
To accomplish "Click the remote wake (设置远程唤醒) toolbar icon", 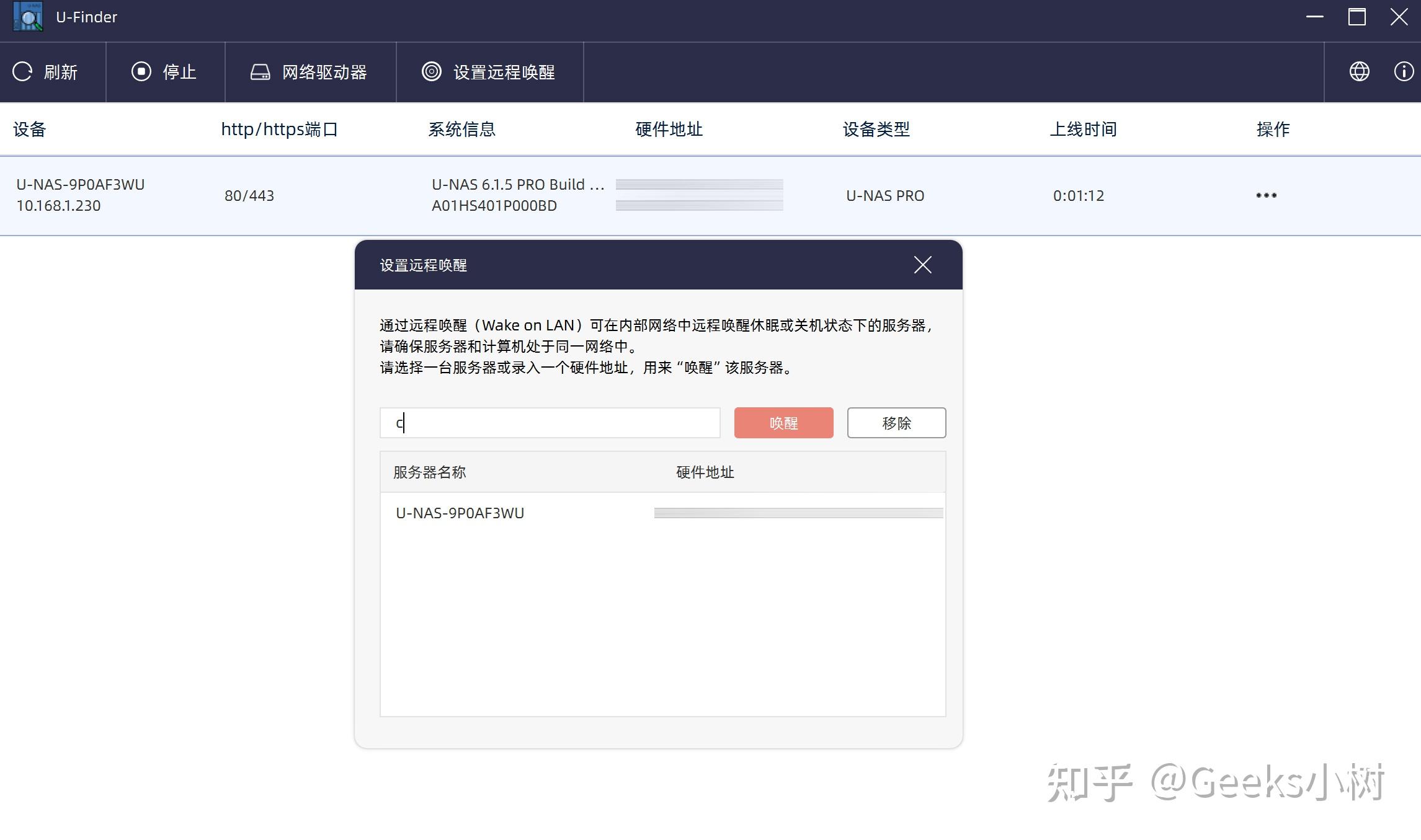I will coord(432,72).
